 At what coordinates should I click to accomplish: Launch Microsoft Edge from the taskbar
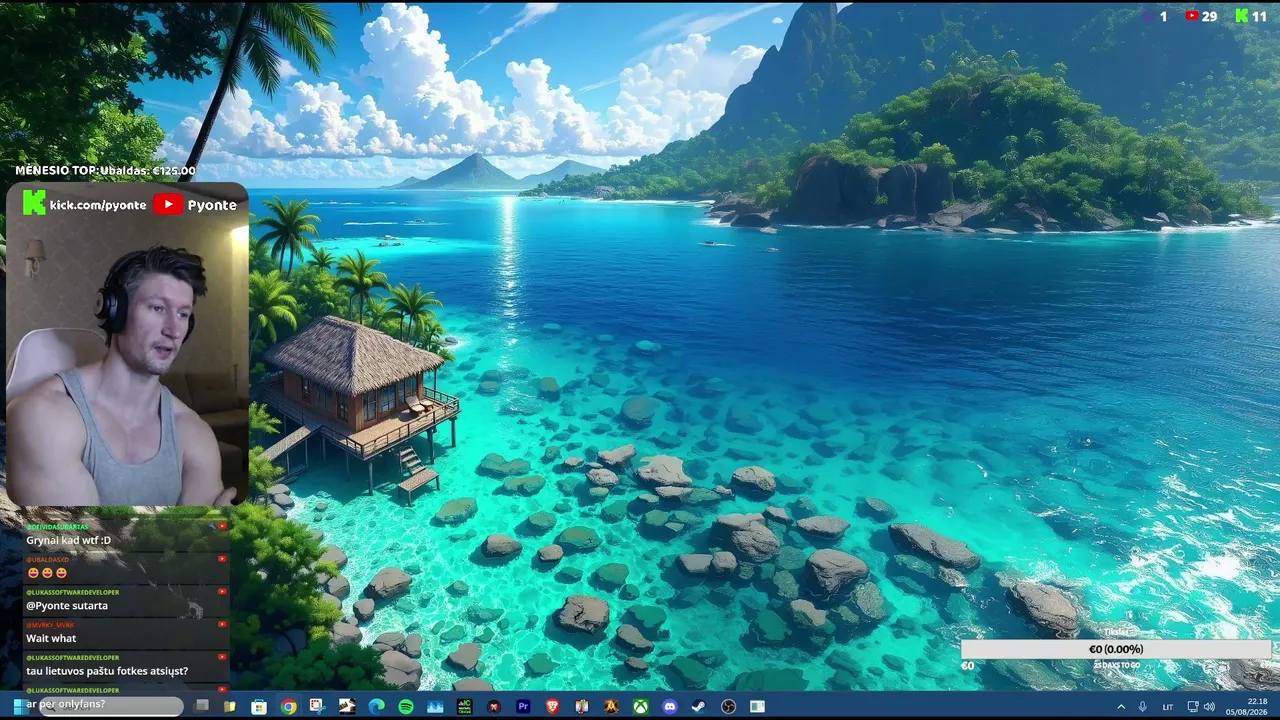[x=376, y=706]
